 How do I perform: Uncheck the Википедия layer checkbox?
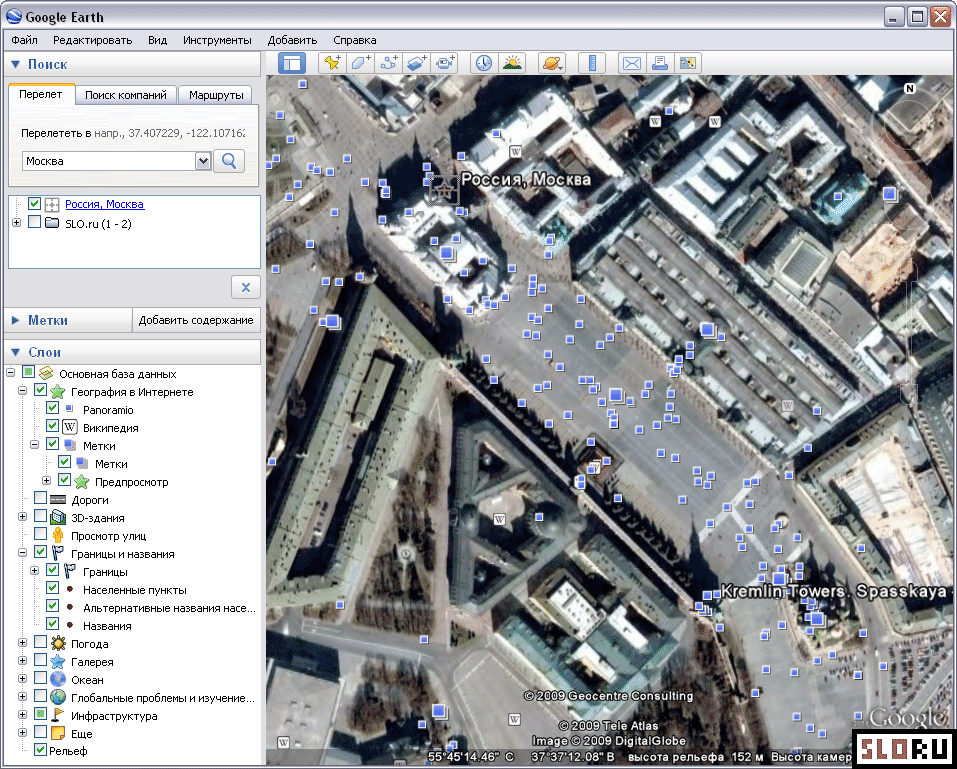tap(52, 426)
